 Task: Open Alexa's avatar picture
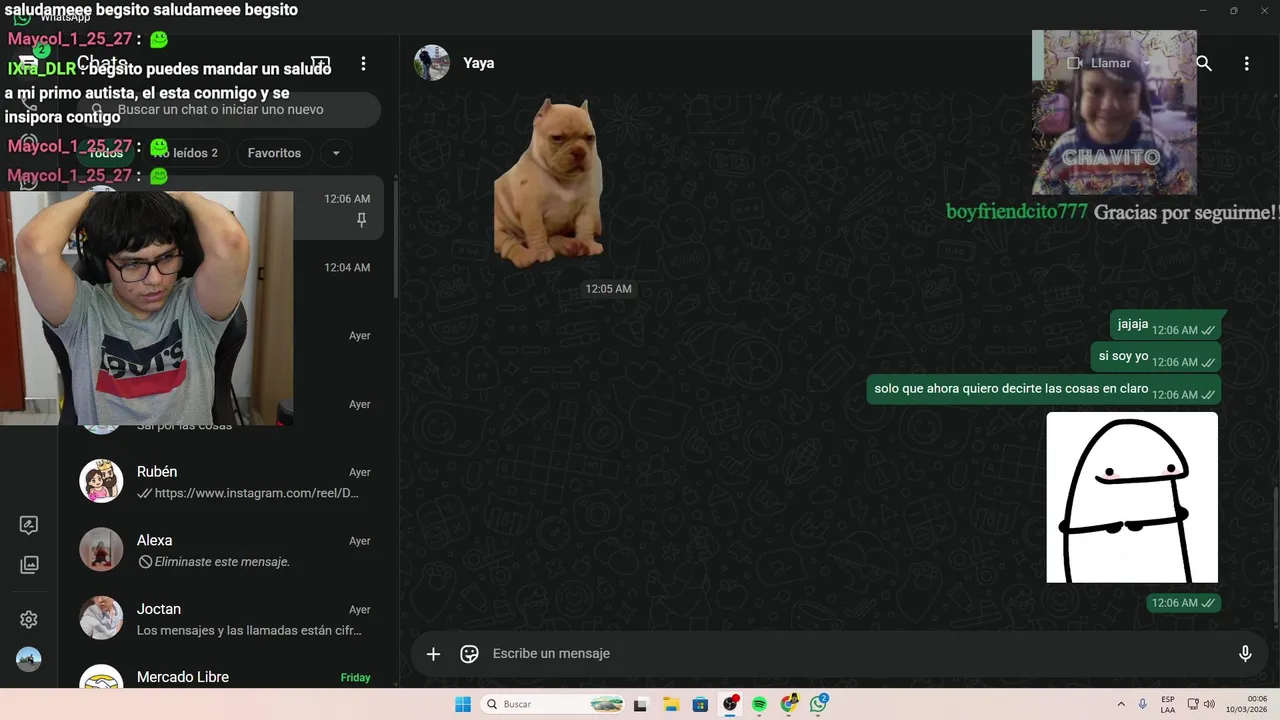(101, 550)
